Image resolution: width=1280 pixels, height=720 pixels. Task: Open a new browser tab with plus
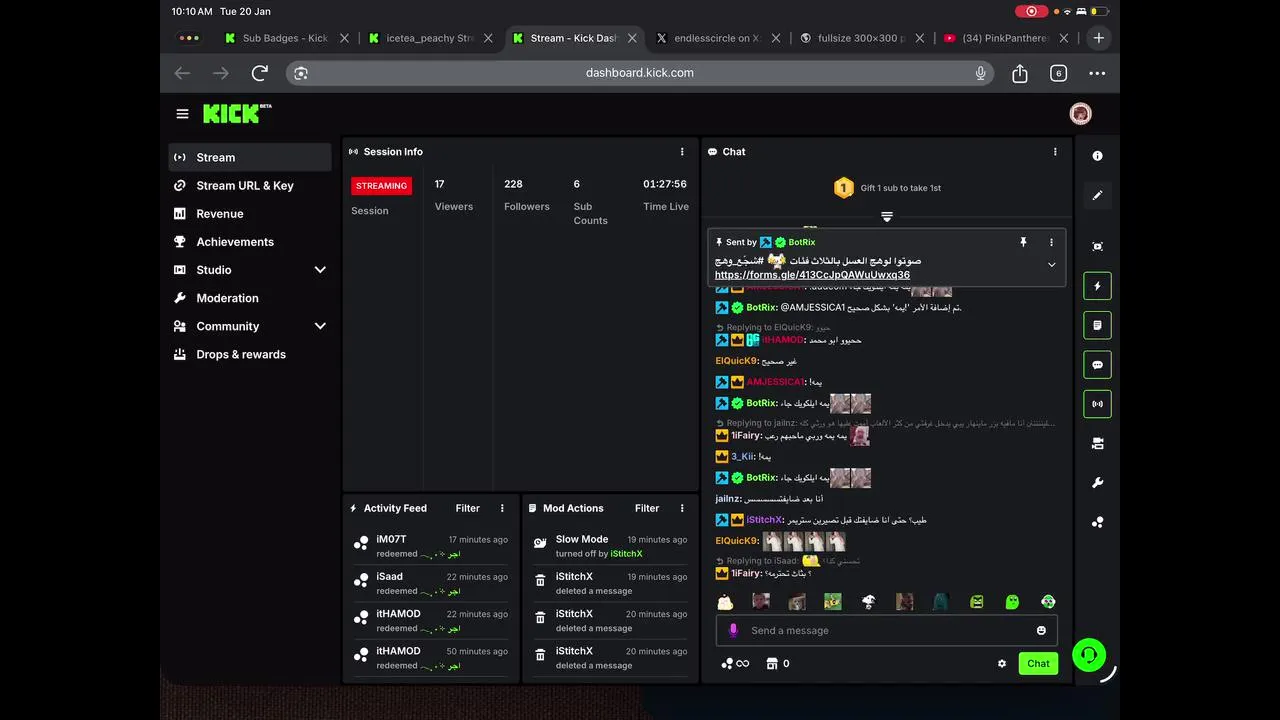(1098, 38)
